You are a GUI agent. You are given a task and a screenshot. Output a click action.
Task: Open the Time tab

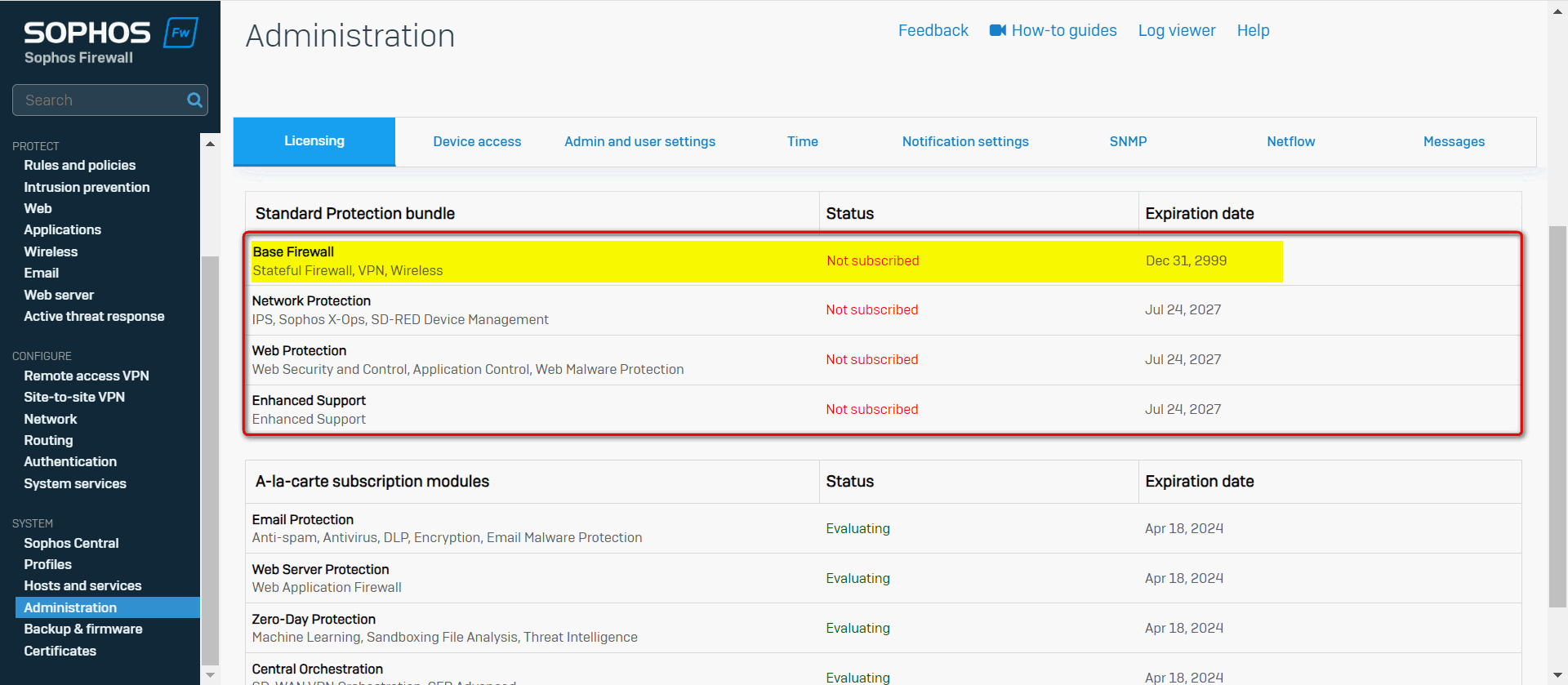pyautogui.click(x=803, y=141)
